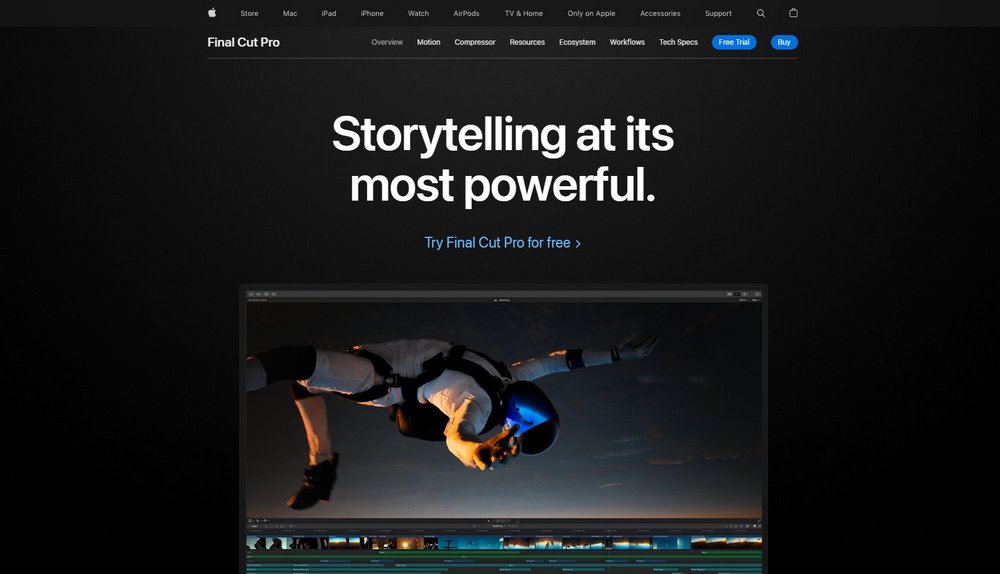Click the skydiver preview image
The image size is (1000, 574).
tap(504, 409)
